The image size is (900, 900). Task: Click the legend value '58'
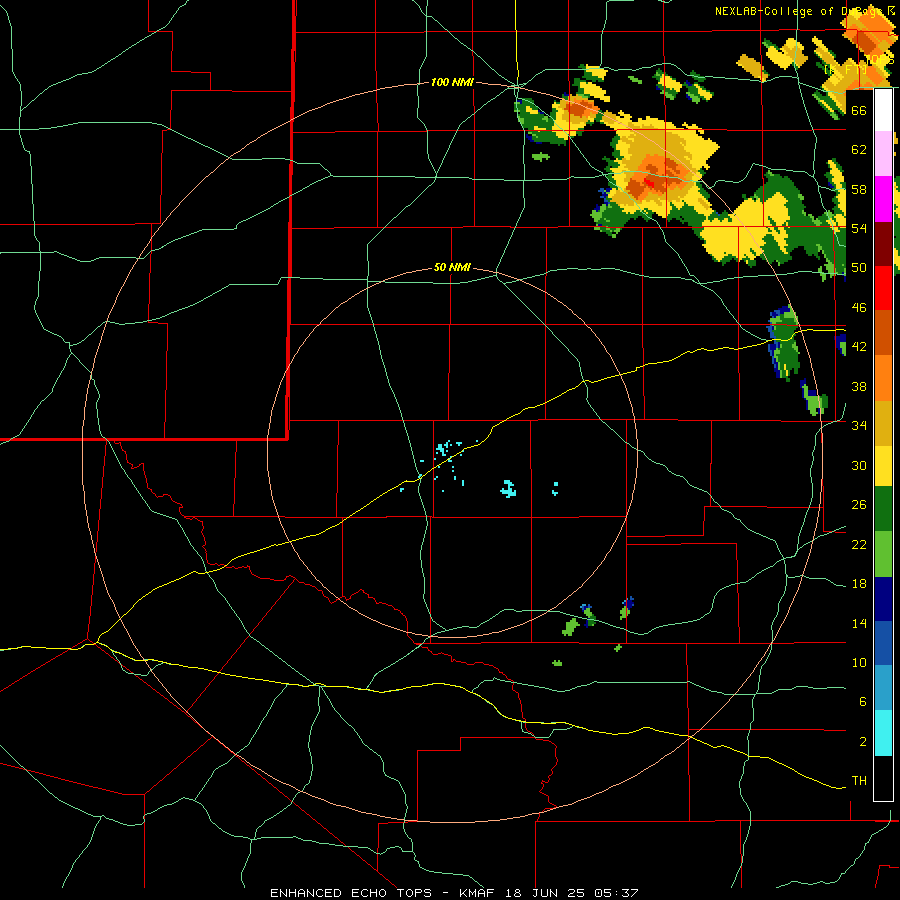[859, 189]
